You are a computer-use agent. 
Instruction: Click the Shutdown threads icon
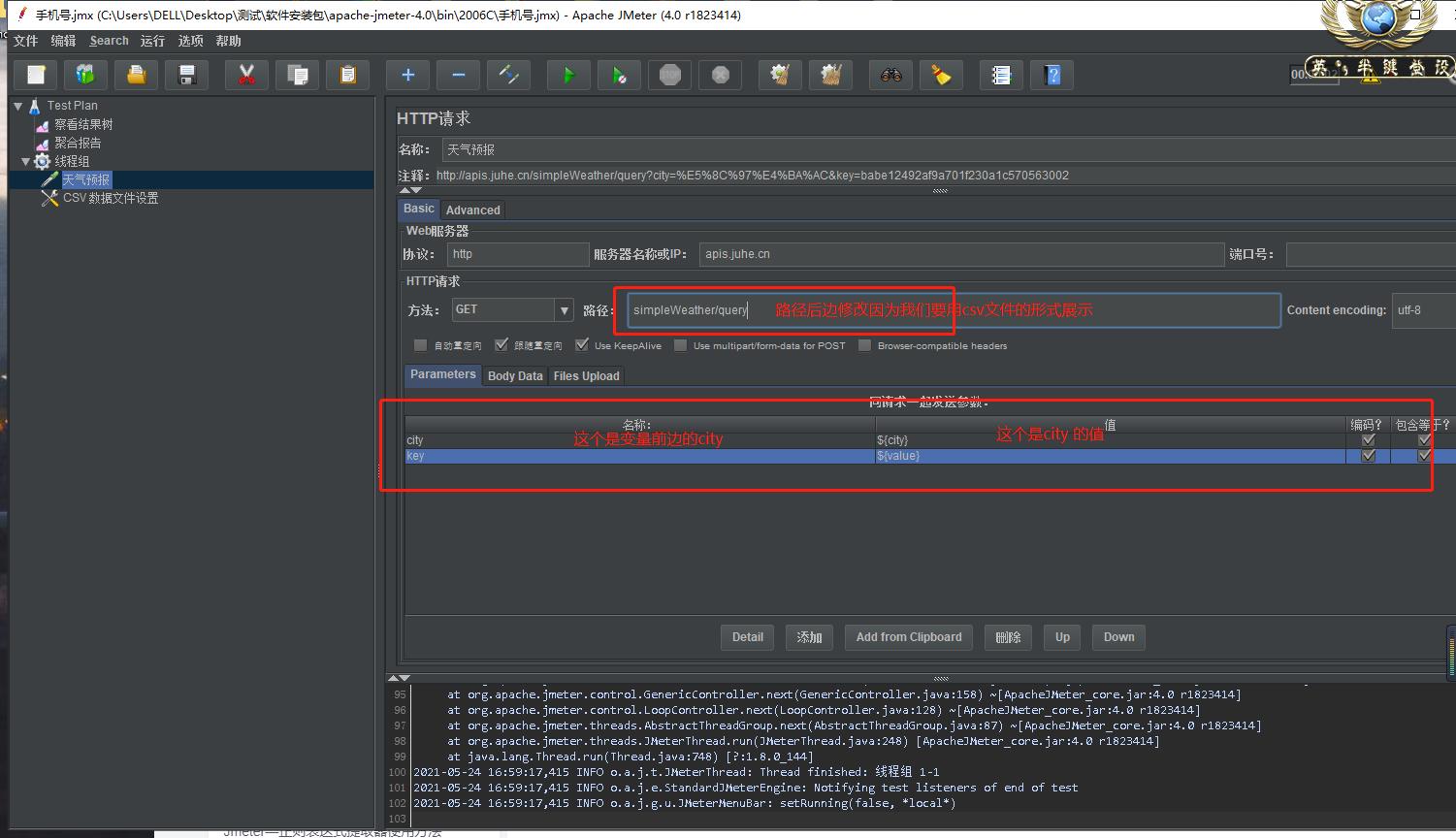(x=720, y=75)
